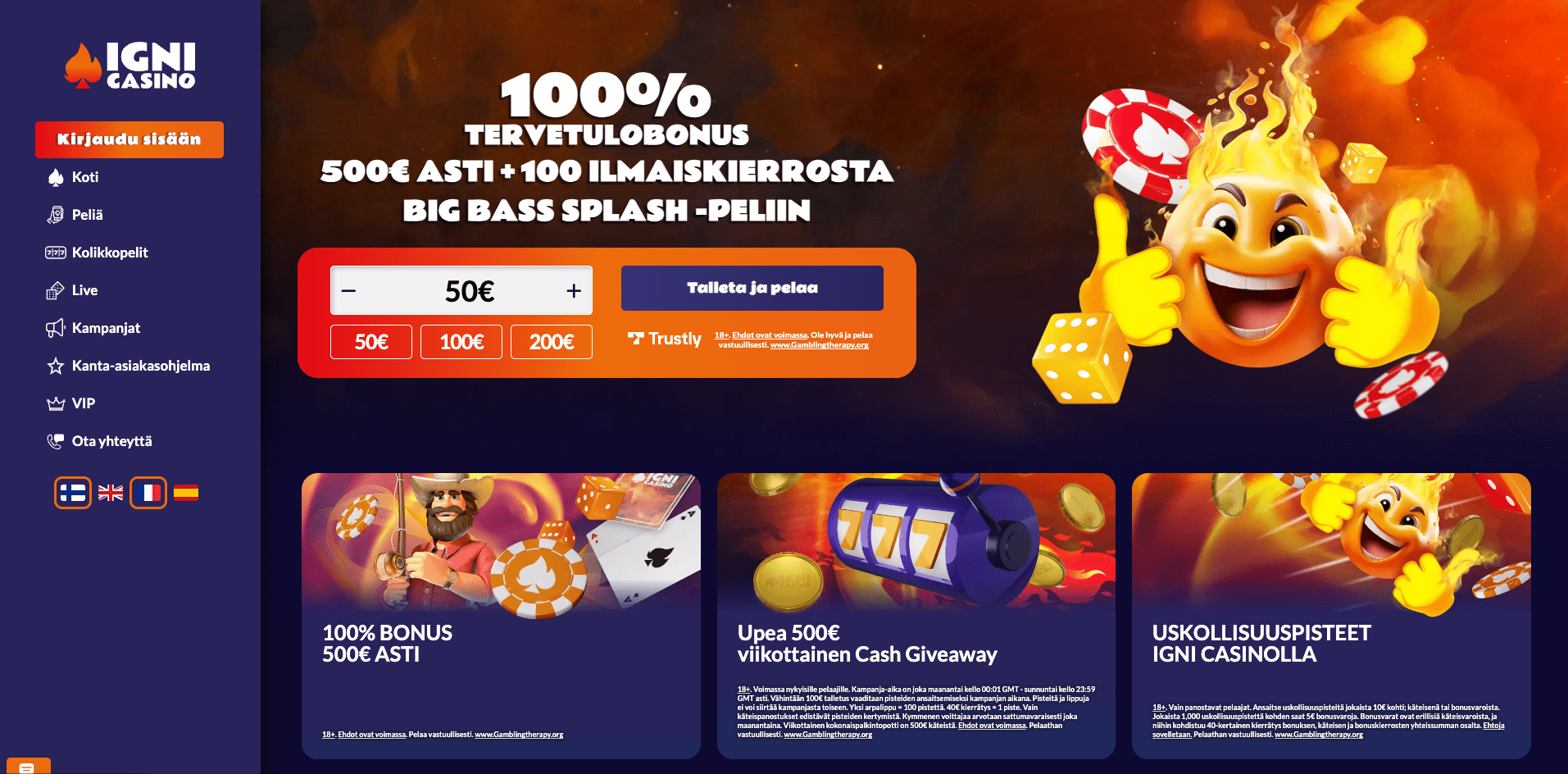Click Talleta ja pelaa button

coord(752,288)
